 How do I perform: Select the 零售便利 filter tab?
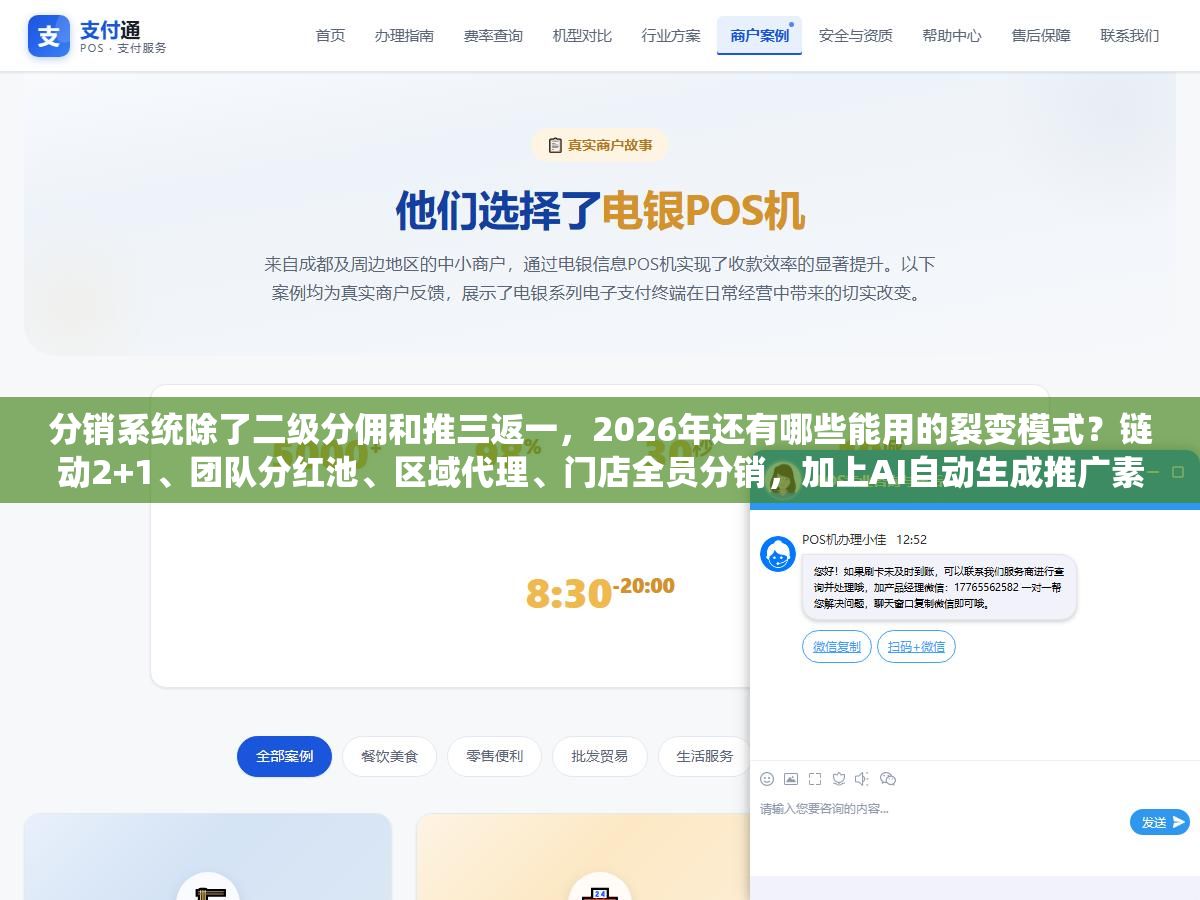coord(494,756)
